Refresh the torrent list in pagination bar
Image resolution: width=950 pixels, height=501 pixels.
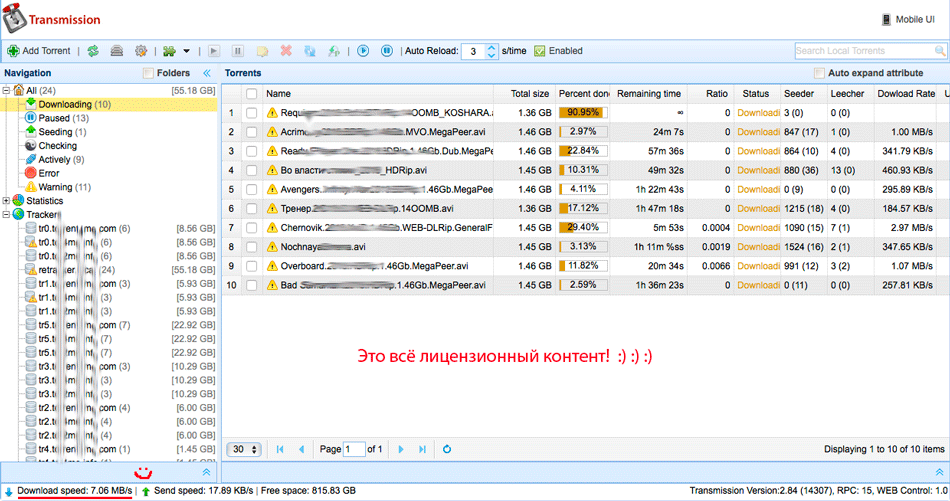point(447,450)
